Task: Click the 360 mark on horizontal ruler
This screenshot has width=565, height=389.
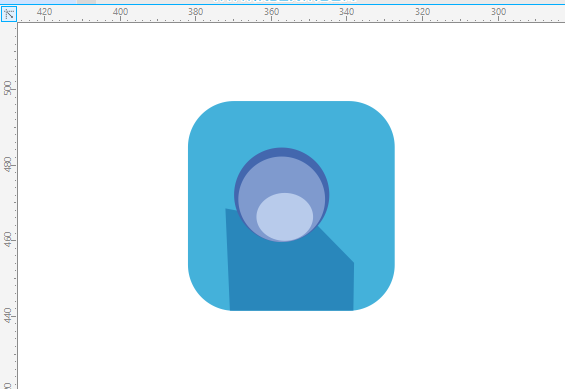Action: click(271, 12)
